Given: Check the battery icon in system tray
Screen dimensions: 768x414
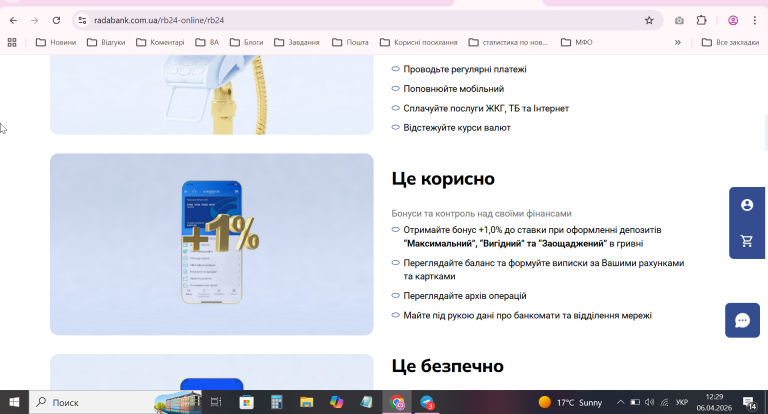Looking at the screenshot, I should tap(635, 402).
